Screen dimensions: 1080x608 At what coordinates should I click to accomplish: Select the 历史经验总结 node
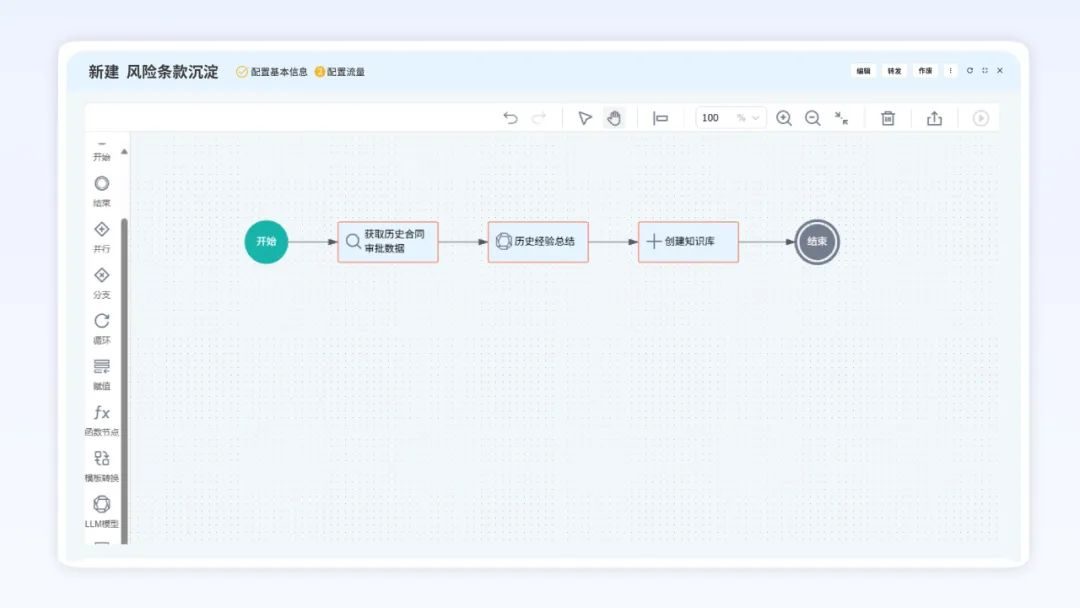538,242
